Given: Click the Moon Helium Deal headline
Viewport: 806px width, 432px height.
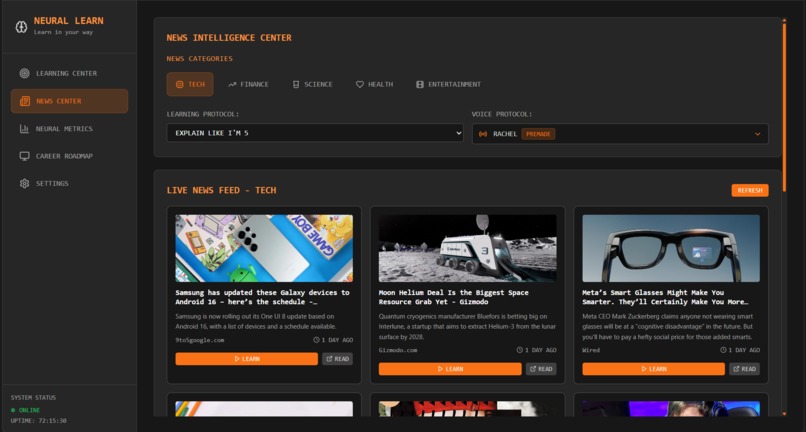Looking at the screenshot, I should tap(453, 297).
